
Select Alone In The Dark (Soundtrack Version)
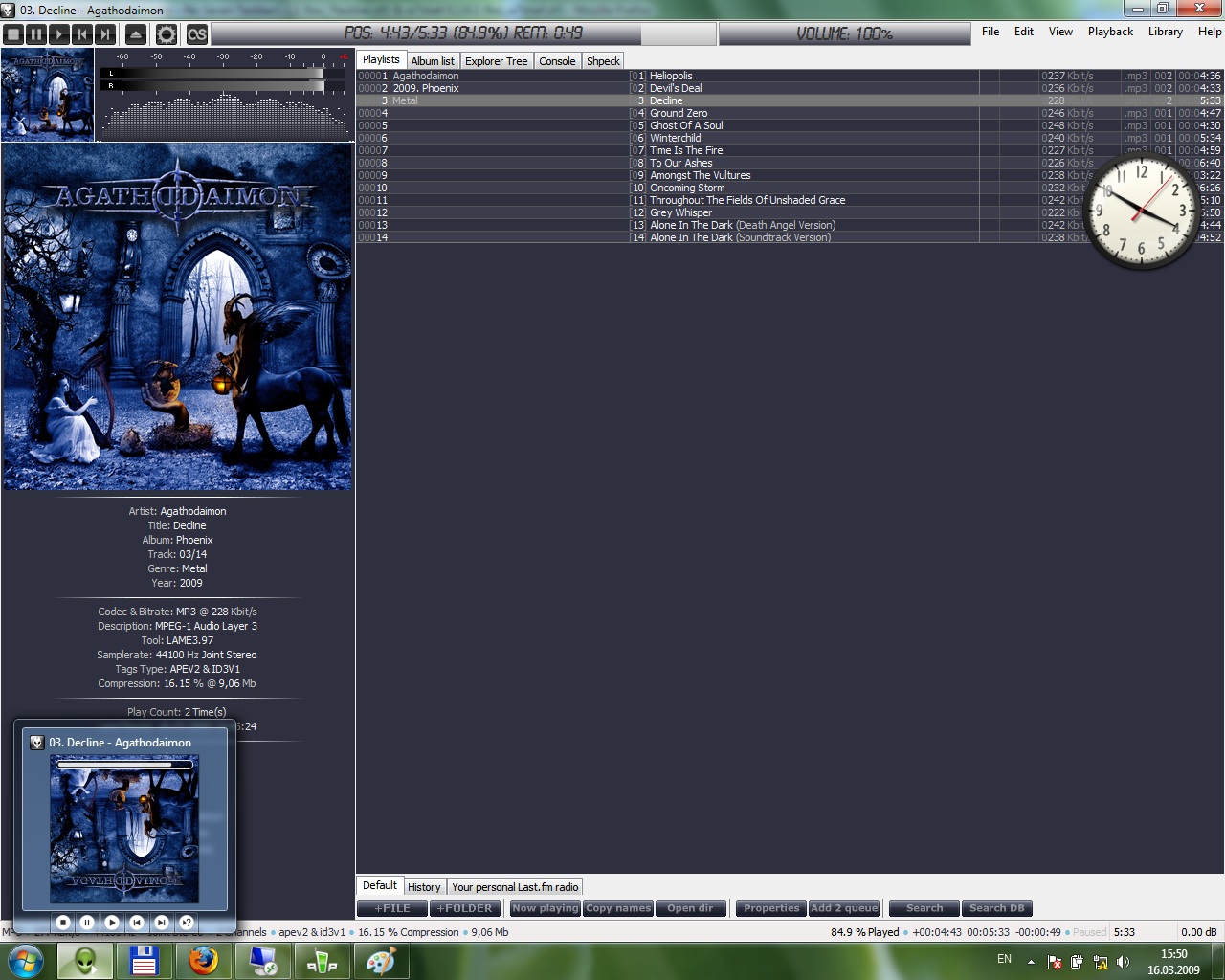[x=790, y=237]
